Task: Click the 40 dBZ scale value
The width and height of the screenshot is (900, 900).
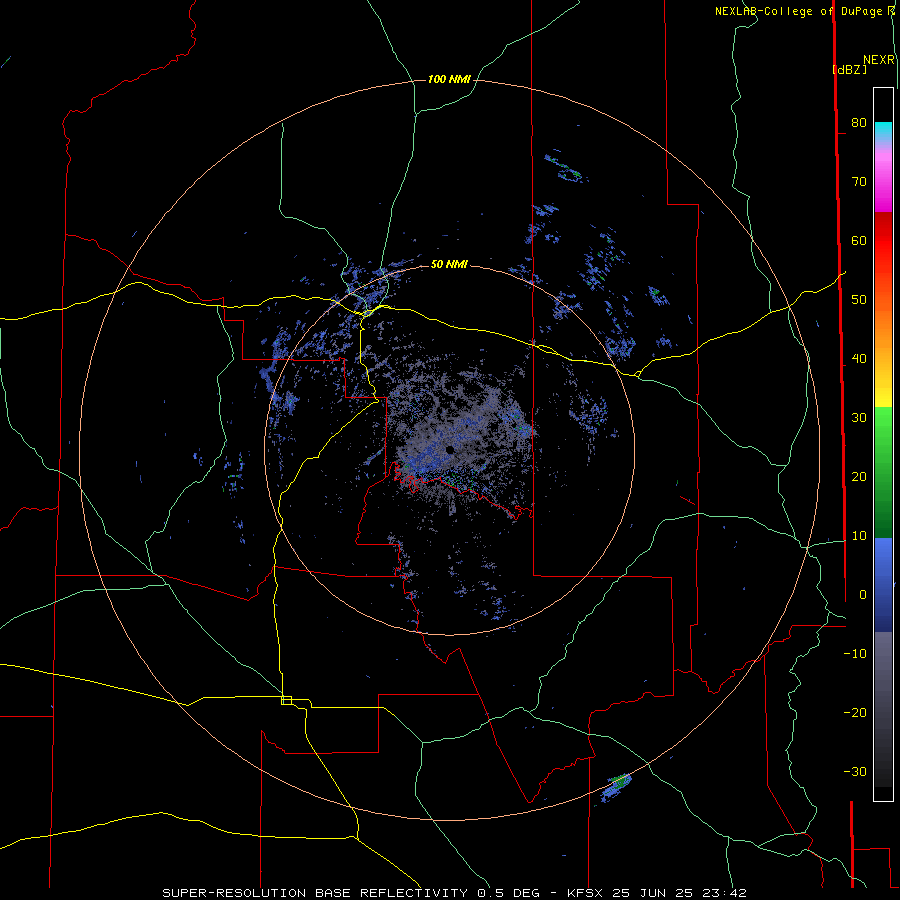Action: [x=859, y=359]
